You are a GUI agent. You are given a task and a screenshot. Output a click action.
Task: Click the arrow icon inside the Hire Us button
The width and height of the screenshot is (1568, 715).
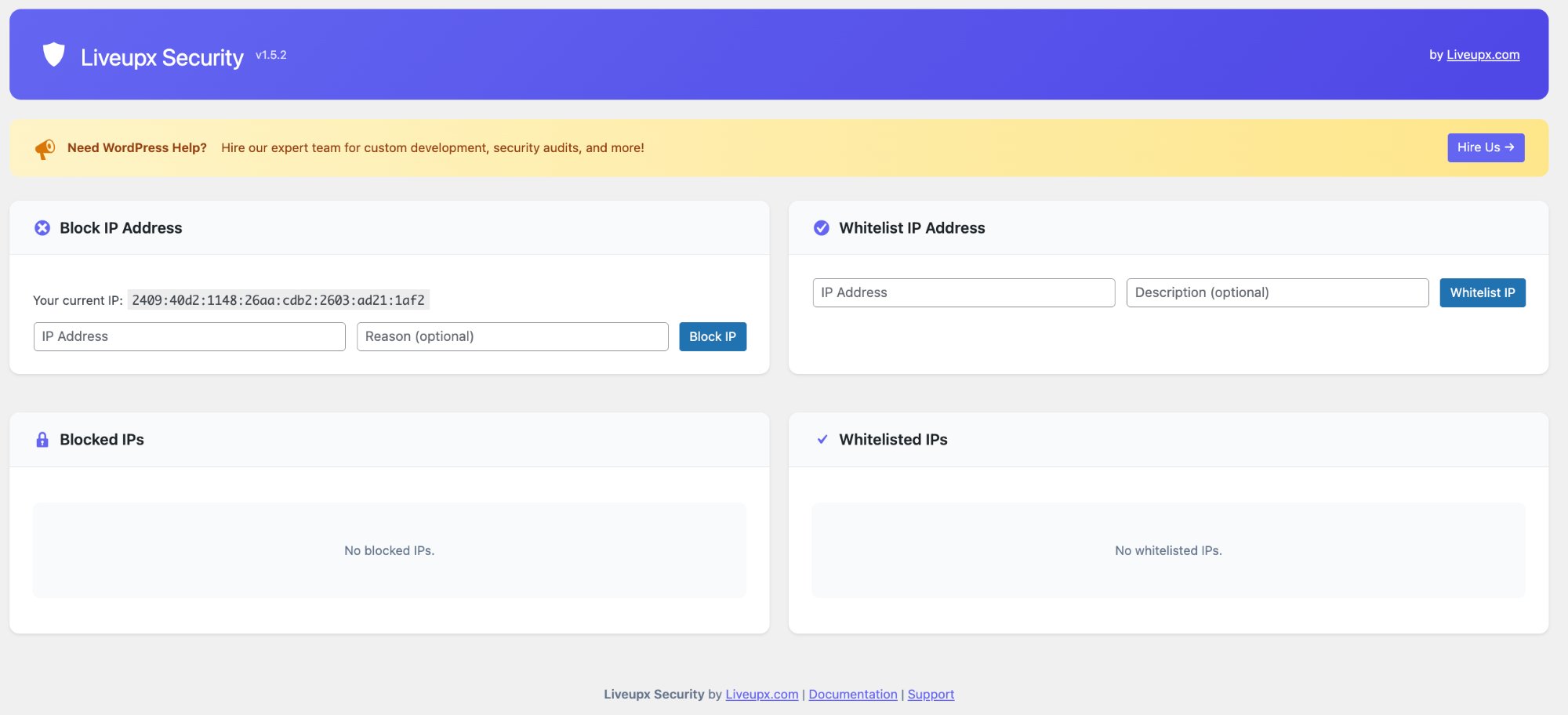click(x=1512, y=147)
